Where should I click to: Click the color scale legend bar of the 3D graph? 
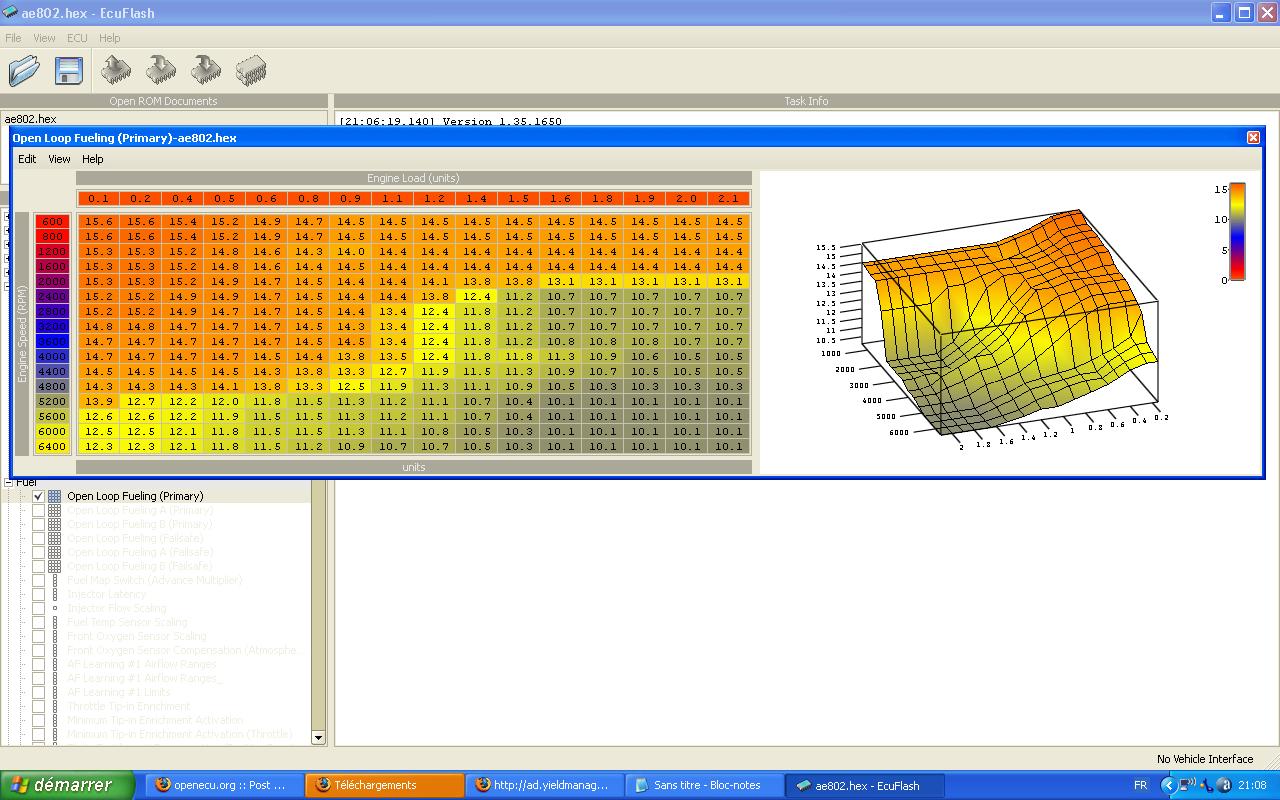[x=1237, y=231]
